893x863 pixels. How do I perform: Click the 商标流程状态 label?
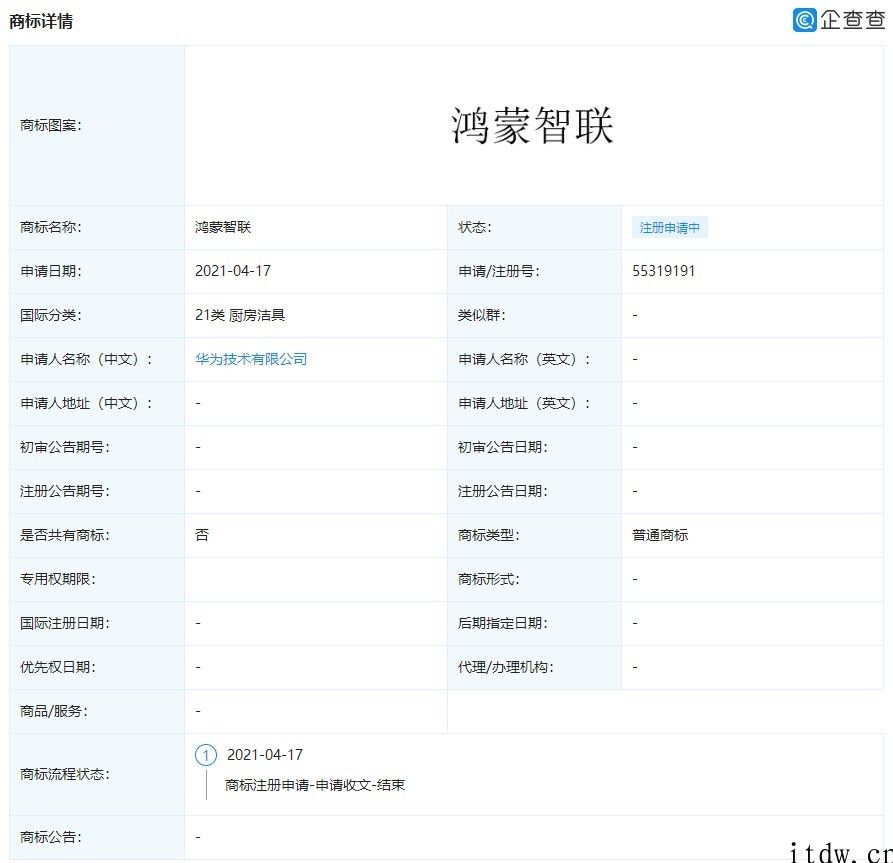(65, 774)
